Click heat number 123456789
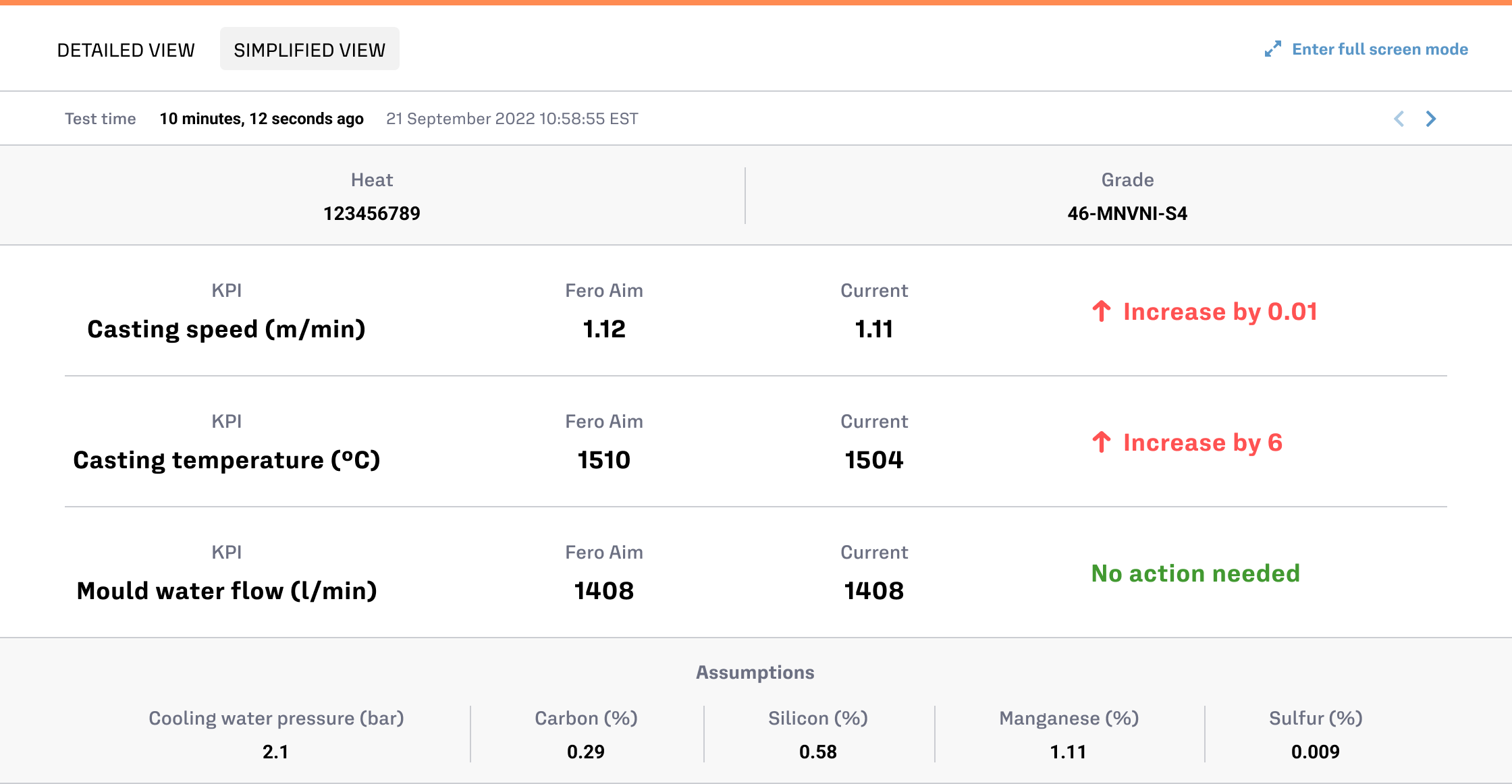The image size is (1512, 784). coord(371,213)
